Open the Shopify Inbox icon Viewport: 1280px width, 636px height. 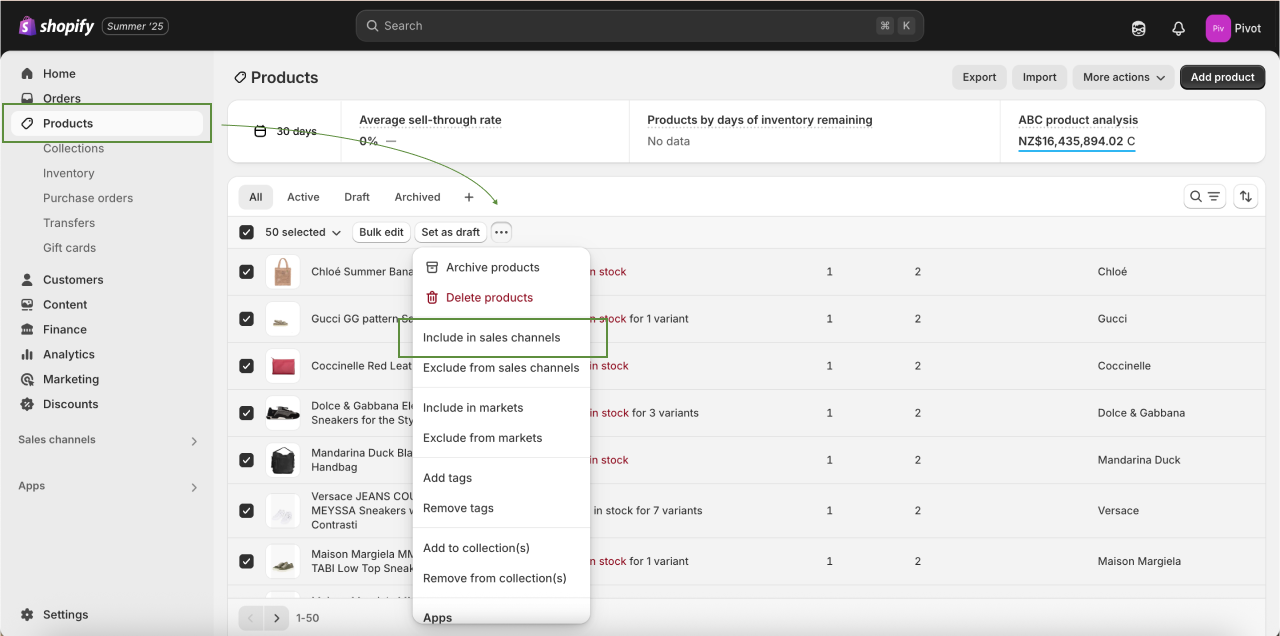(1138, 28)
